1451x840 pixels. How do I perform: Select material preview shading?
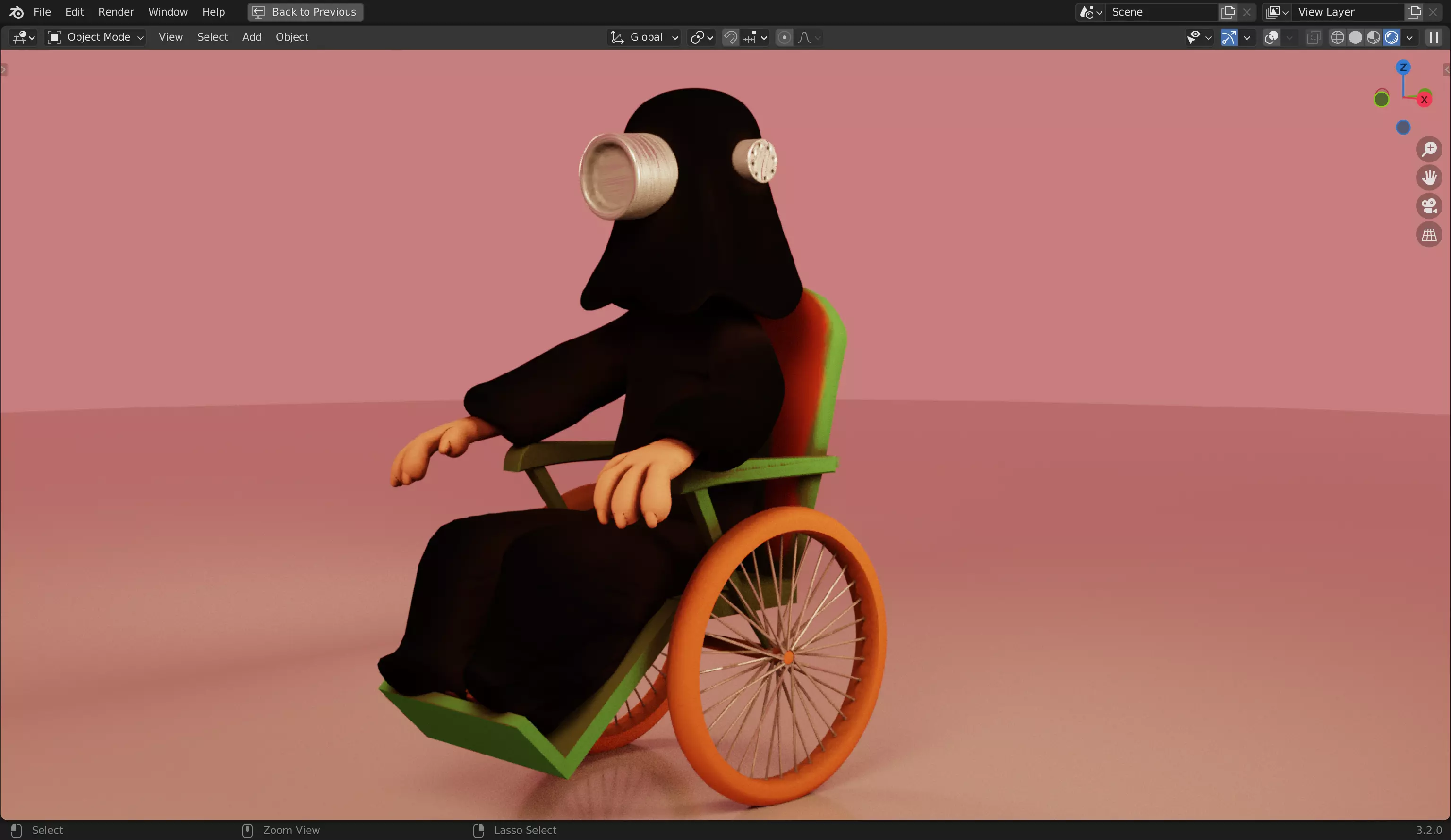pyautogui.click(x=1373, y=37)
